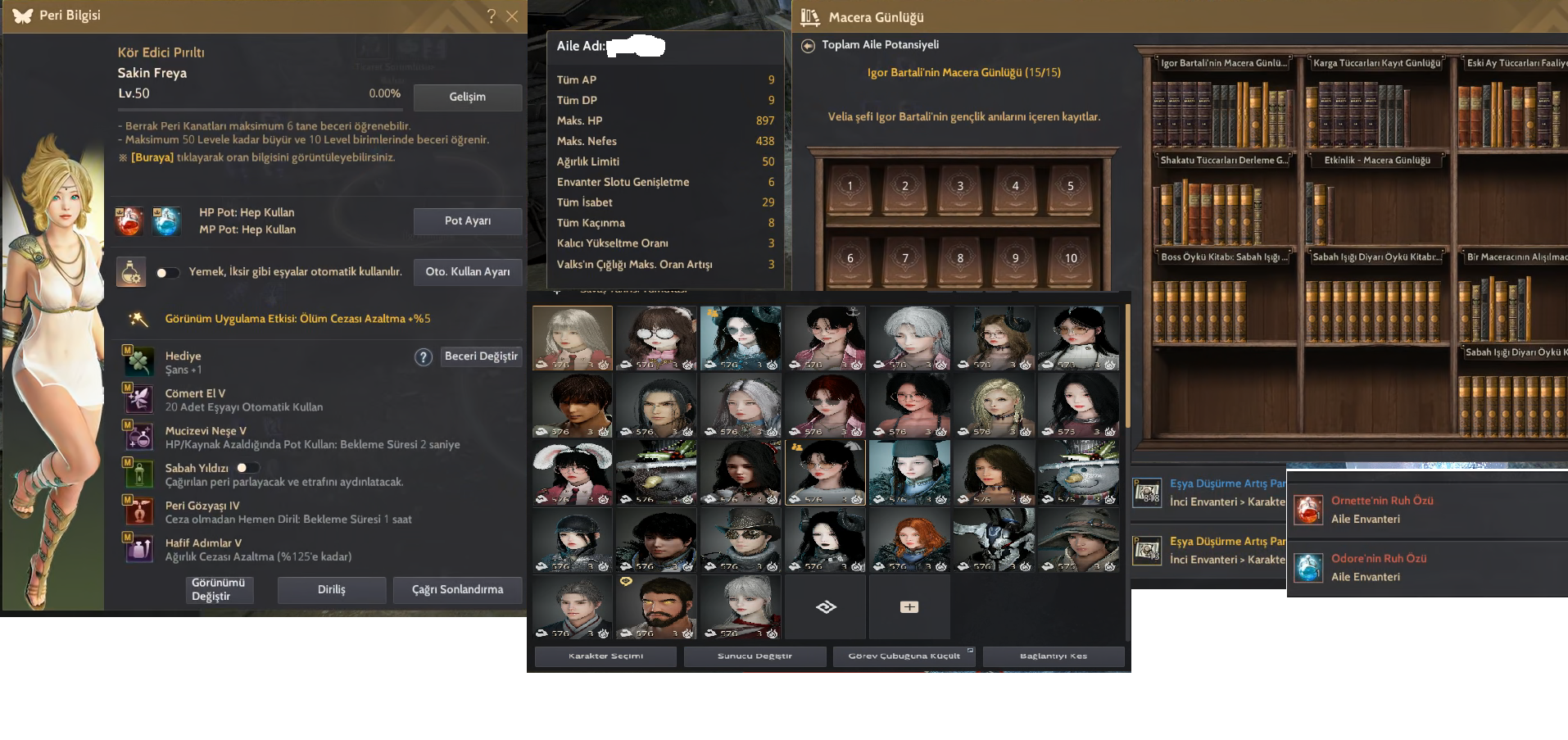Screen dimensions: 1568x740
Task: Click Çağrı Sonlandırma button
Action: (457, 590)
